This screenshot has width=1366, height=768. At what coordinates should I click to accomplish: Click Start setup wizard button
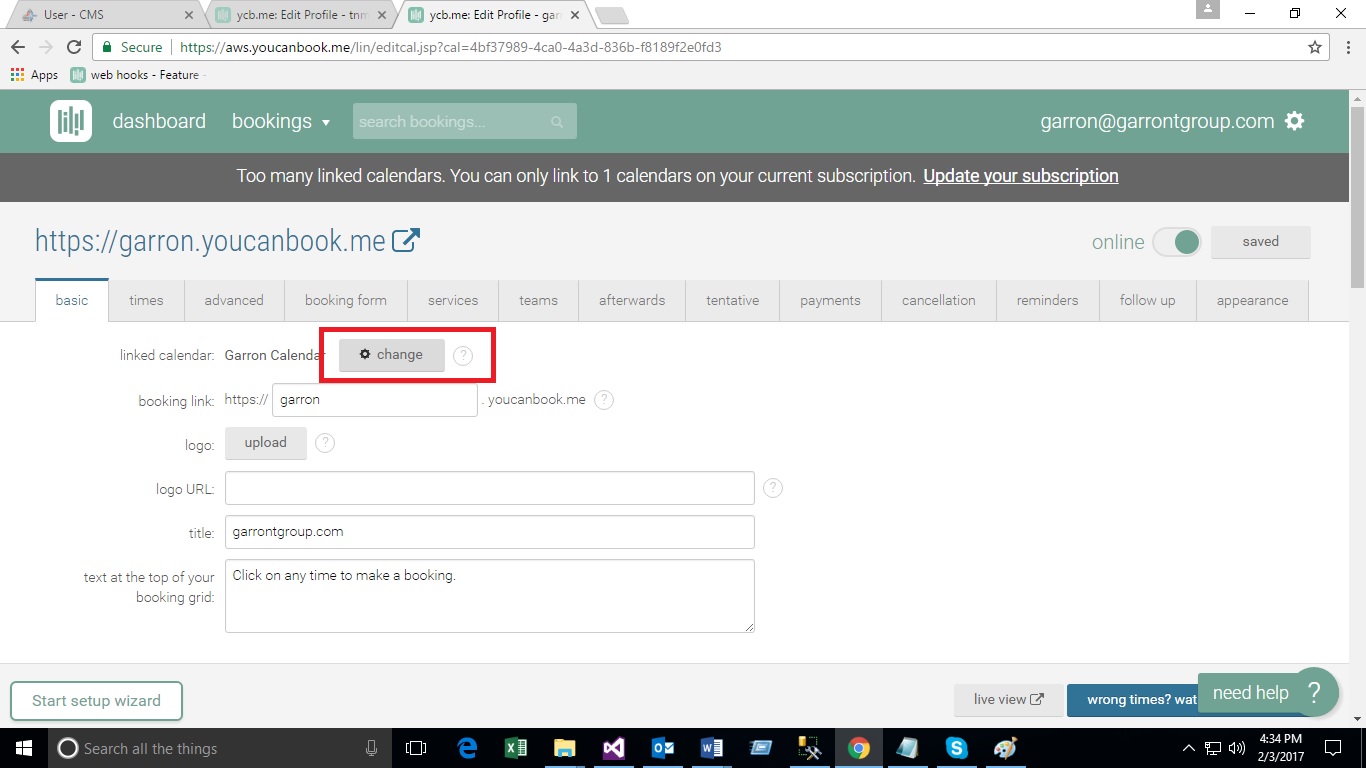(96, 701)
